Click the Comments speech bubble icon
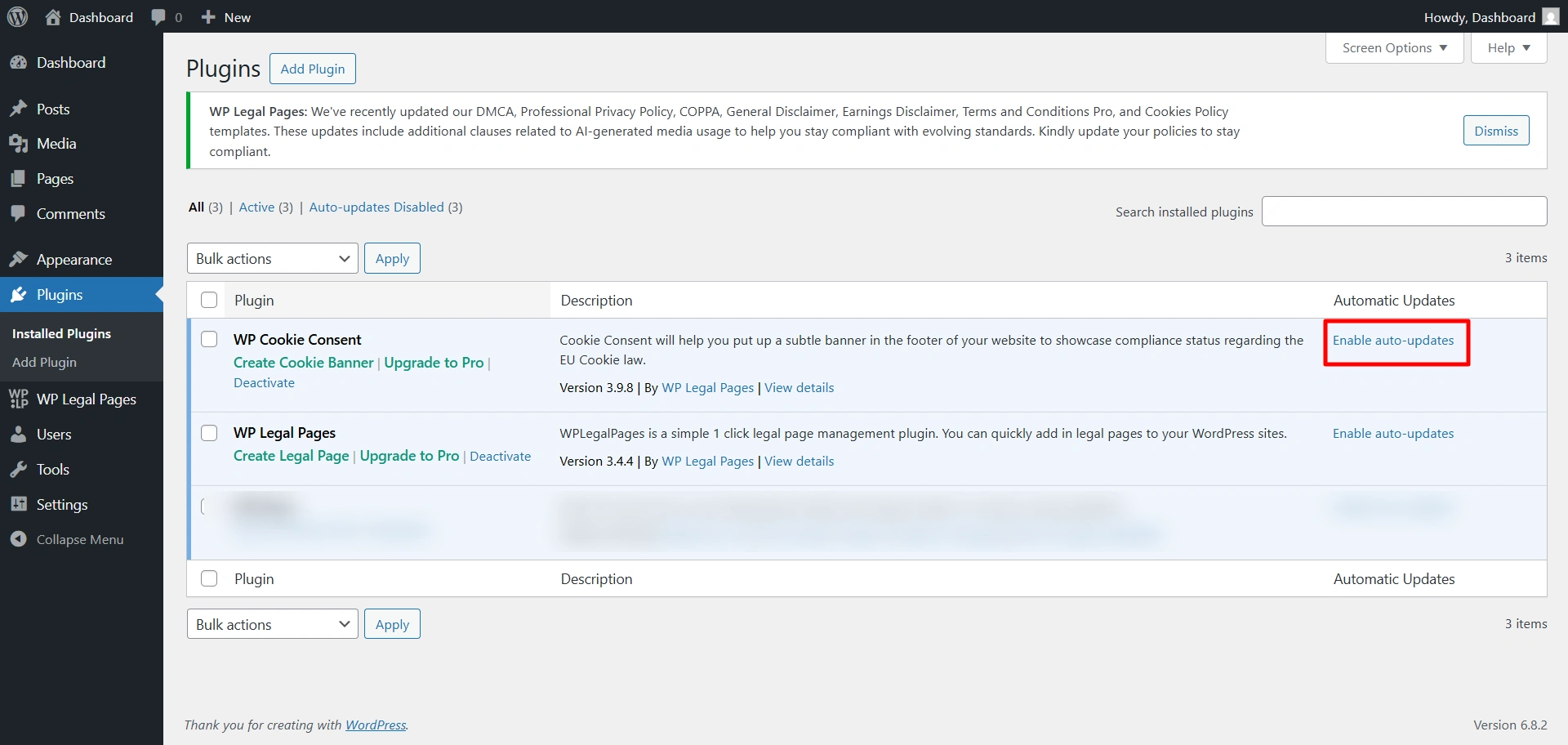1568x745 pixels. coord(19,213)
